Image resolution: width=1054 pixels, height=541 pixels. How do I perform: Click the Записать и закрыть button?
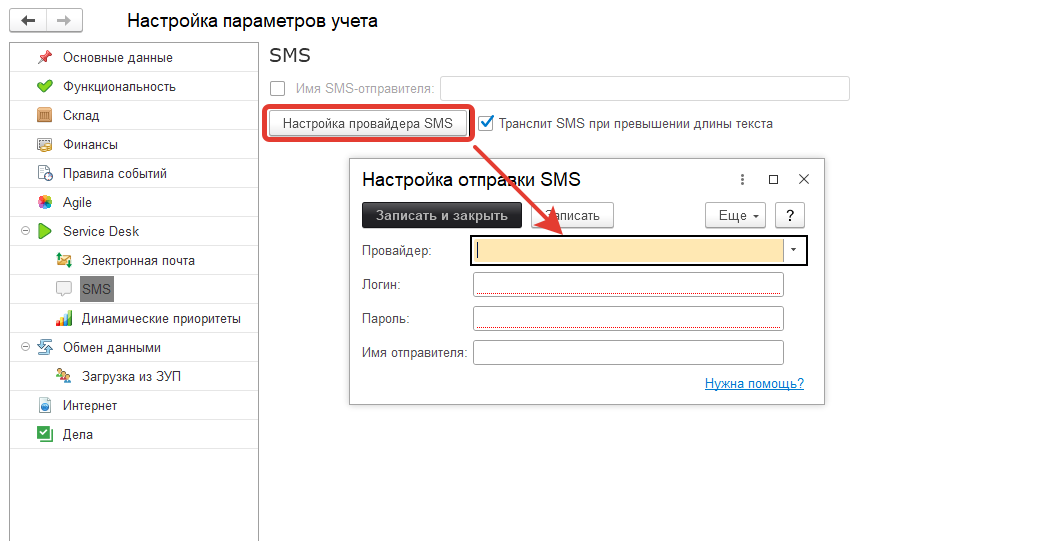(x=442, y=216)
